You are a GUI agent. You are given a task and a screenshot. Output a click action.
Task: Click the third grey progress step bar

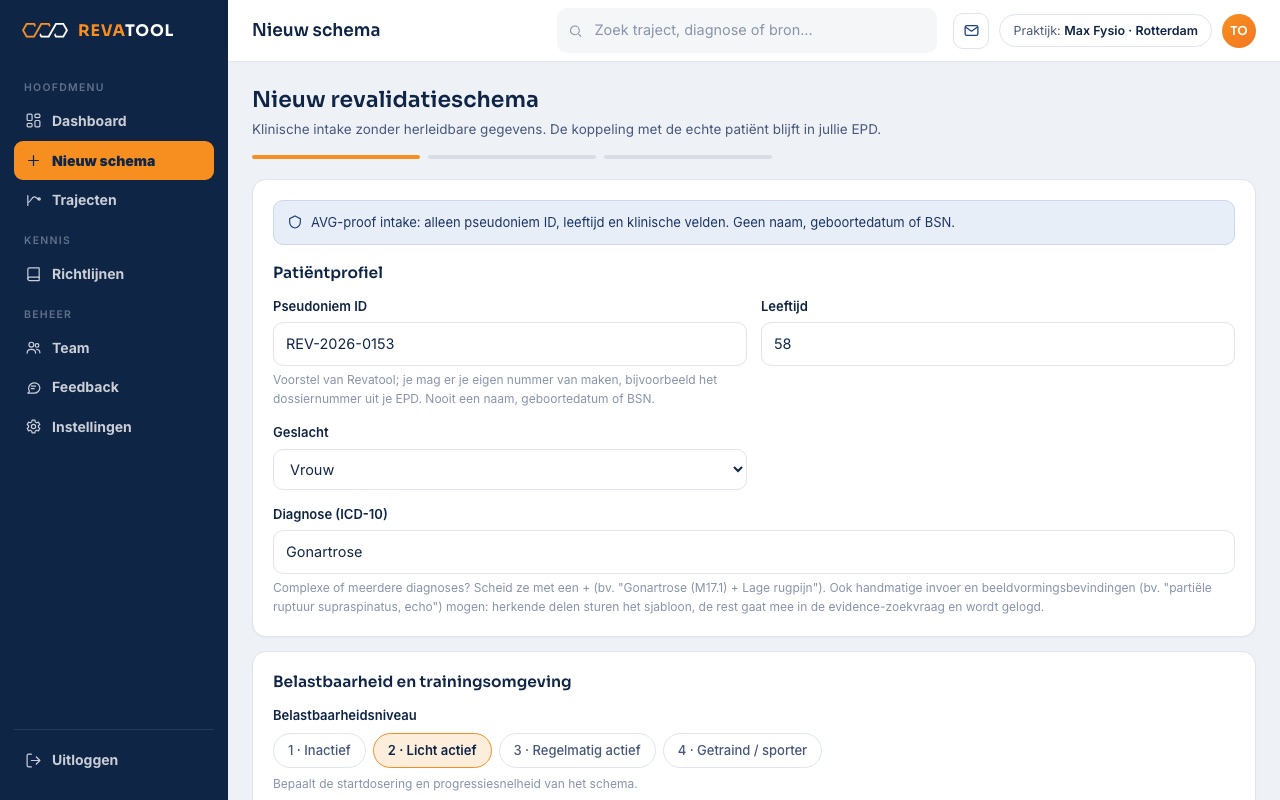688,157
